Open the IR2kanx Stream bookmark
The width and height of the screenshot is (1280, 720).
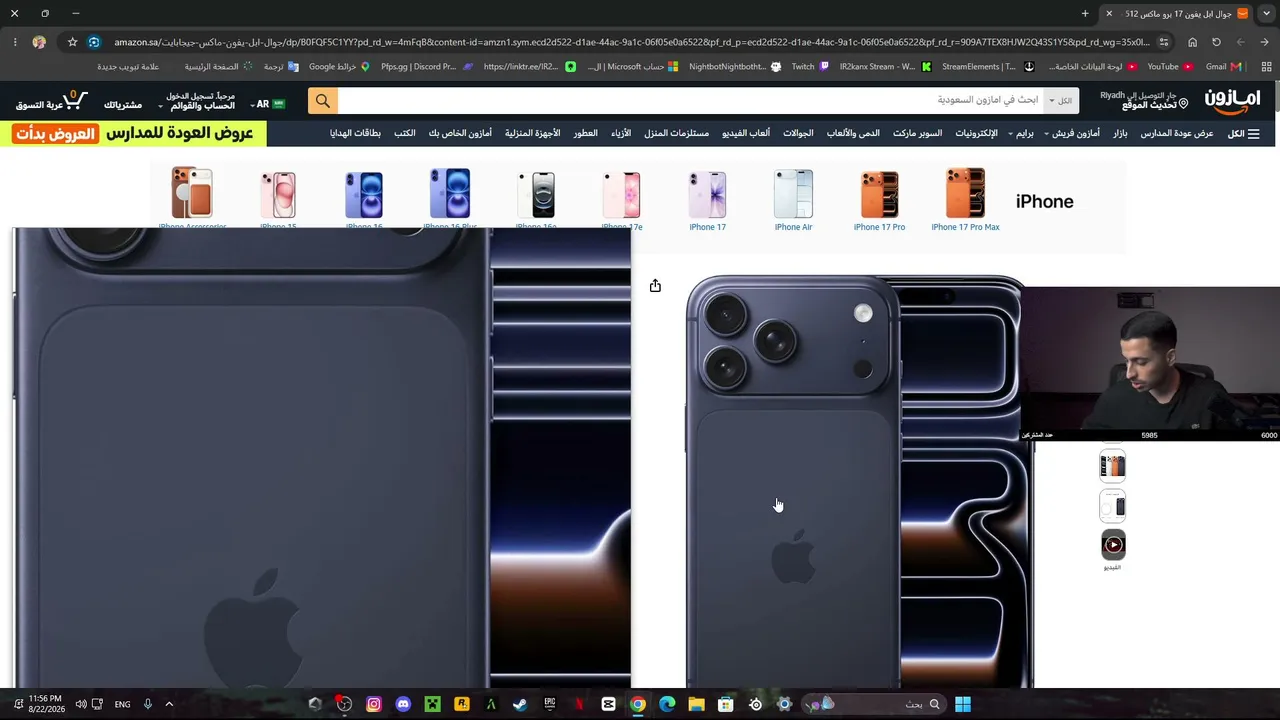coord(885,67)
